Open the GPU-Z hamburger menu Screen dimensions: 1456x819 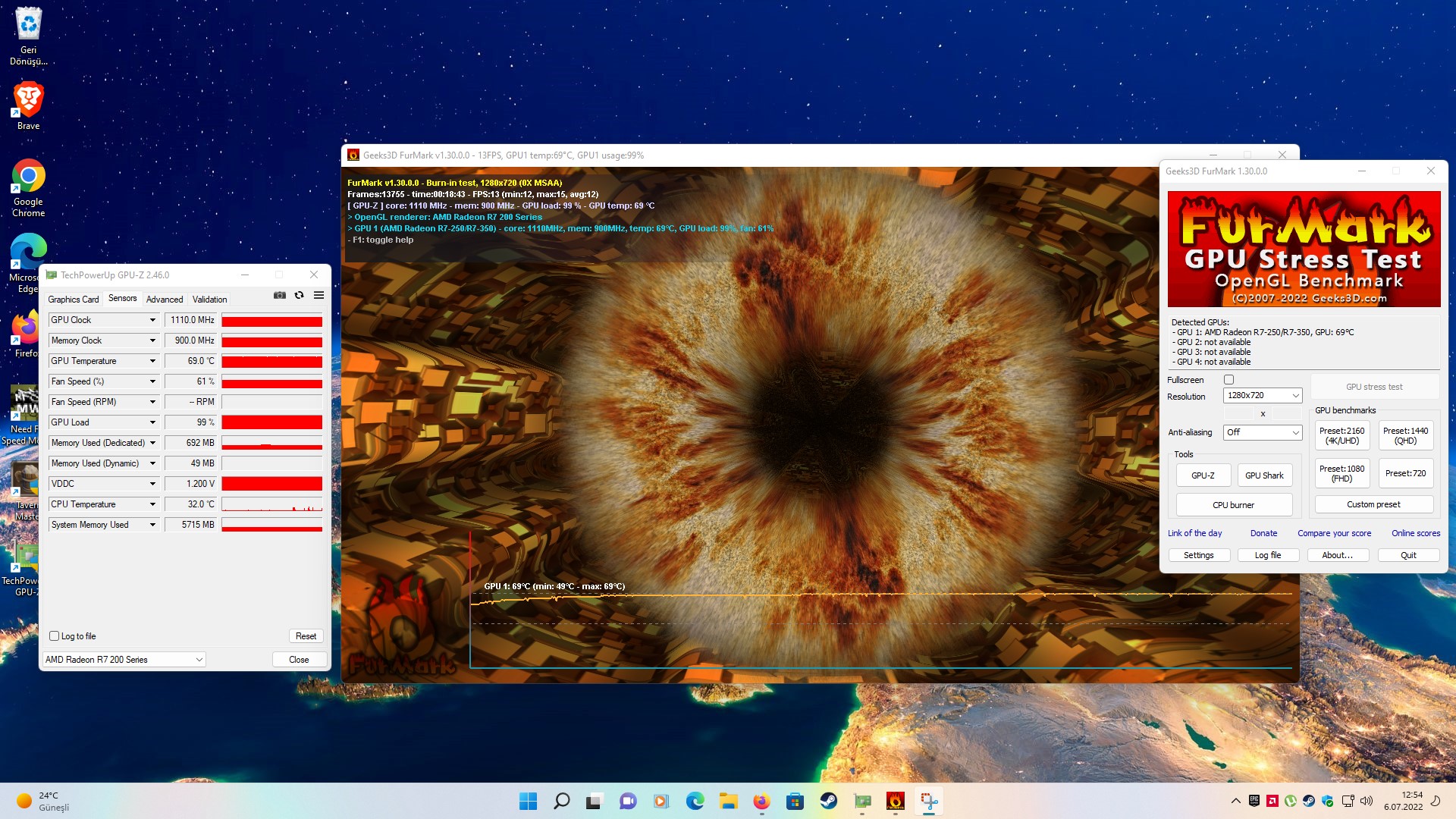tap(319, 295)
